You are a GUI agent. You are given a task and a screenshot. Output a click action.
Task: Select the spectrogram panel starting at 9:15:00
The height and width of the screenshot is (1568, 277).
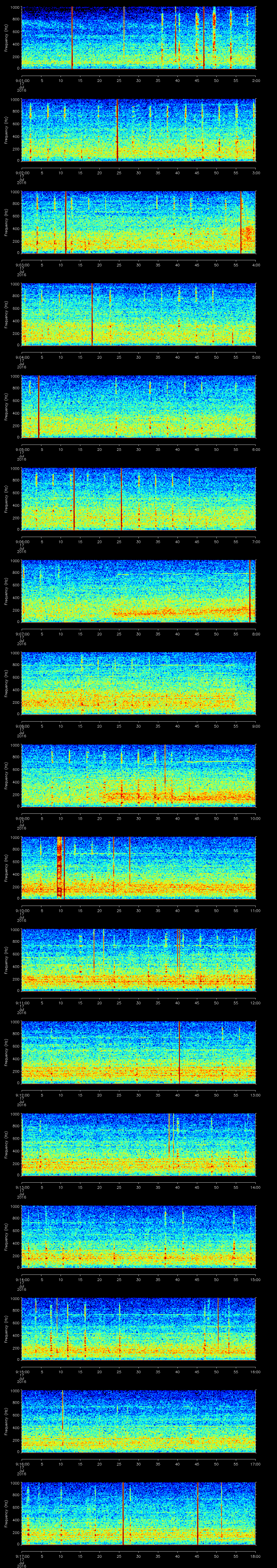coord(139,1329)
